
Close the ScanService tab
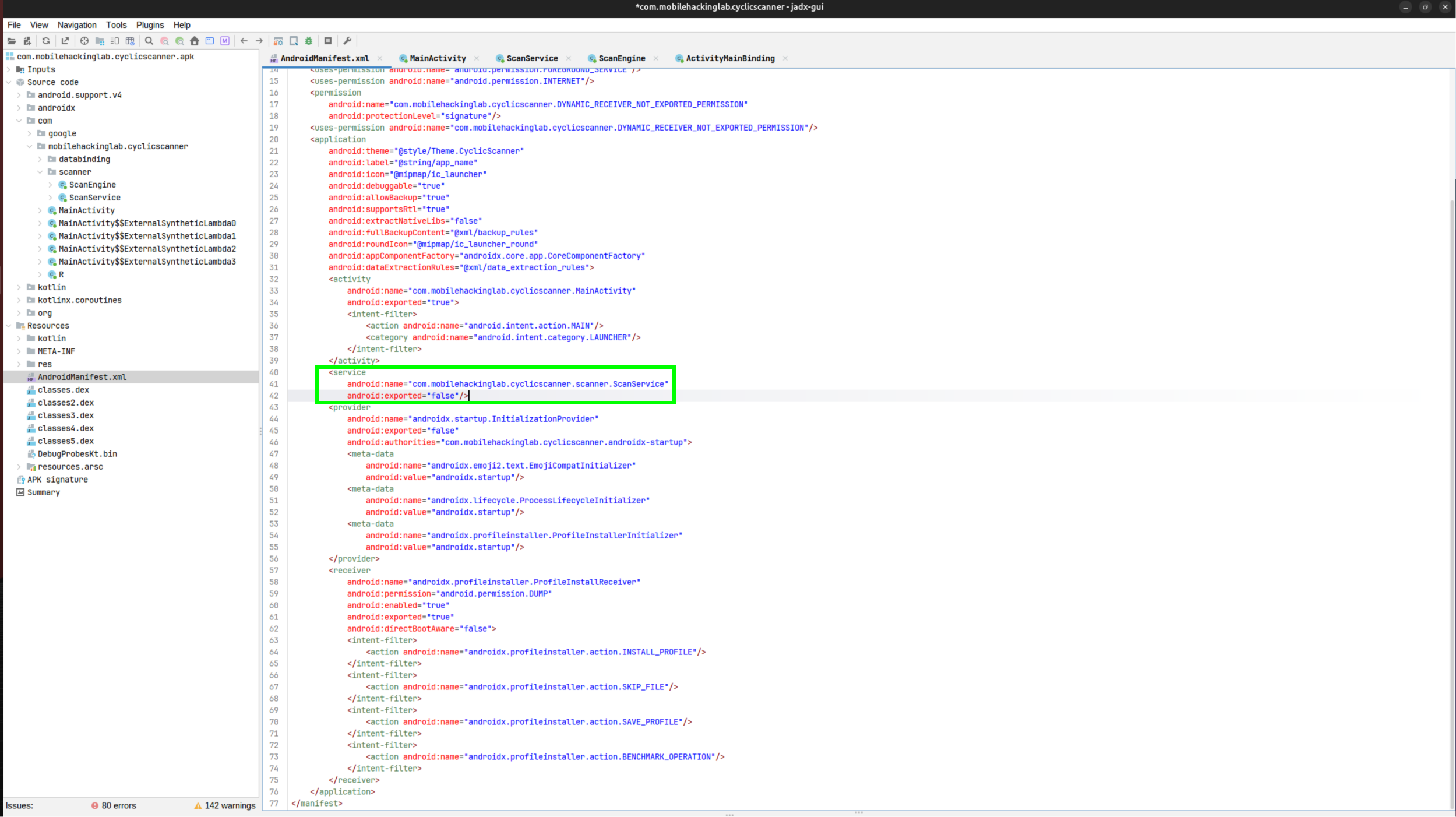[x=569, y=58]
